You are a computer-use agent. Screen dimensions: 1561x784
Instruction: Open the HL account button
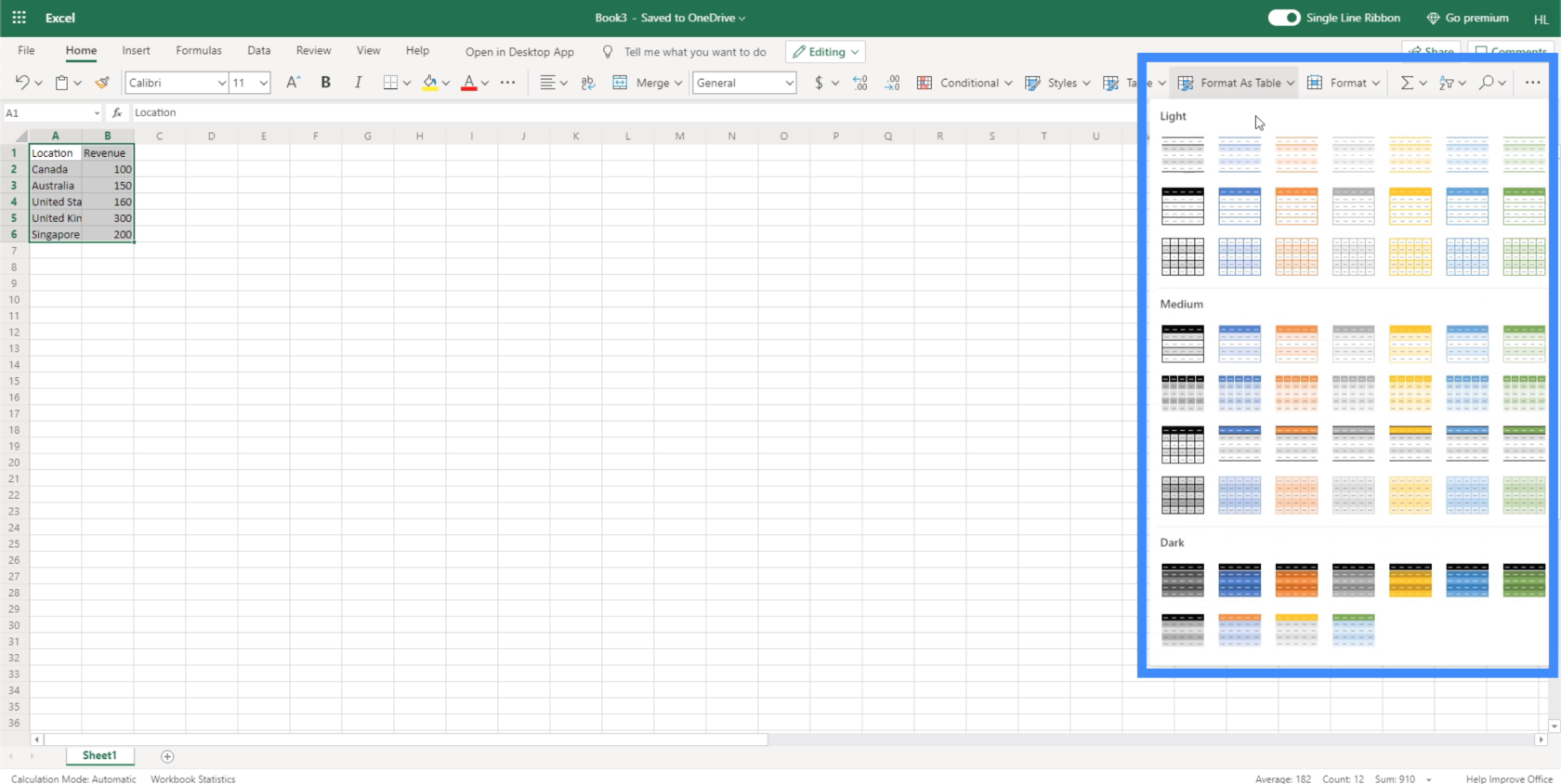tap(1541, 19)
